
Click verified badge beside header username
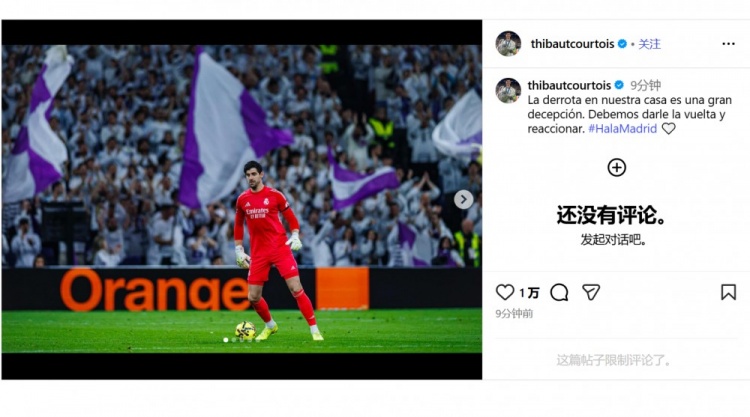tap(622, 44)
